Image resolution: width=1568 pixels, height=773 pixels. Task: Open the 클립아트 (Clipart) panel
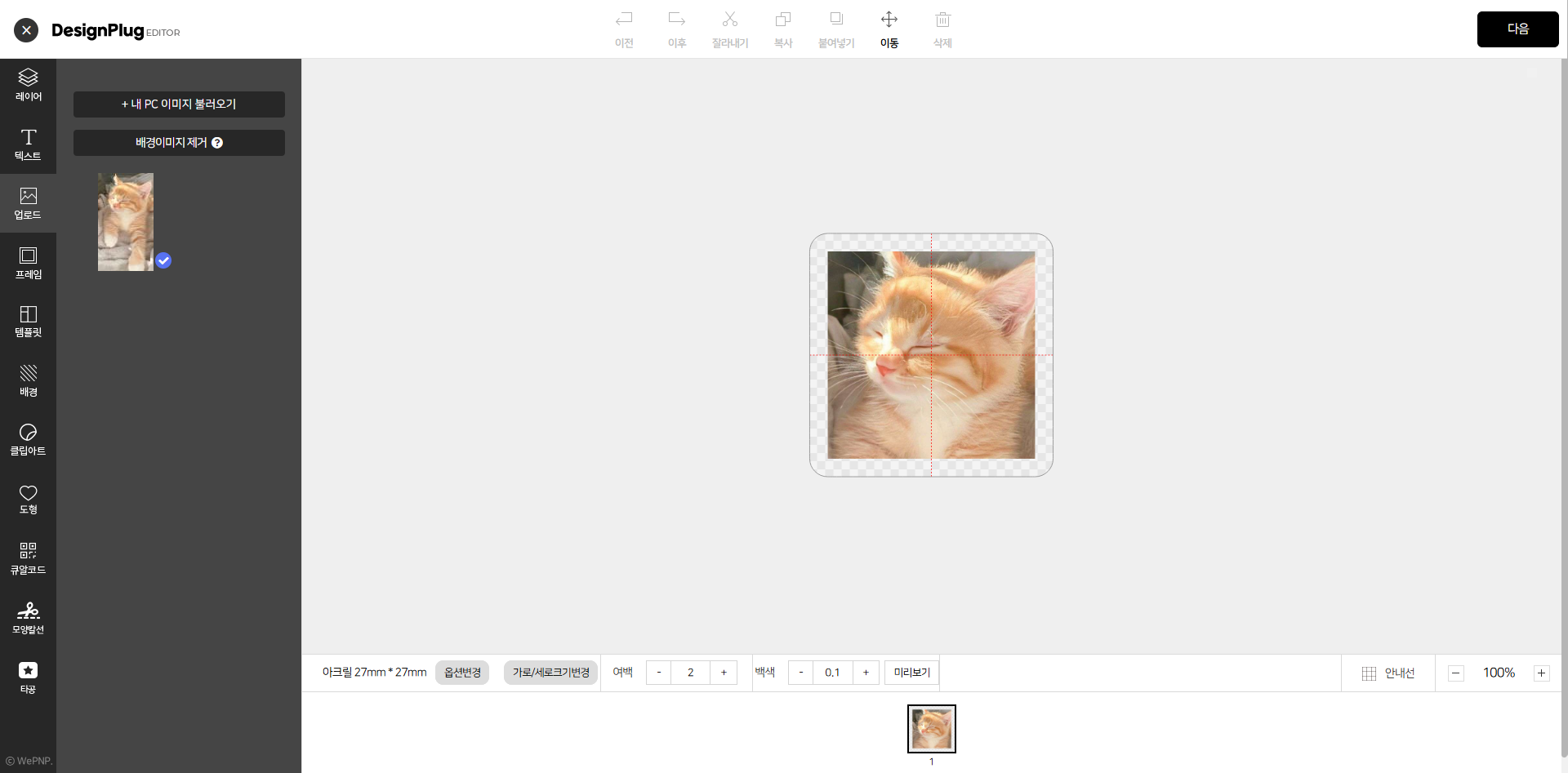(28, 439)
